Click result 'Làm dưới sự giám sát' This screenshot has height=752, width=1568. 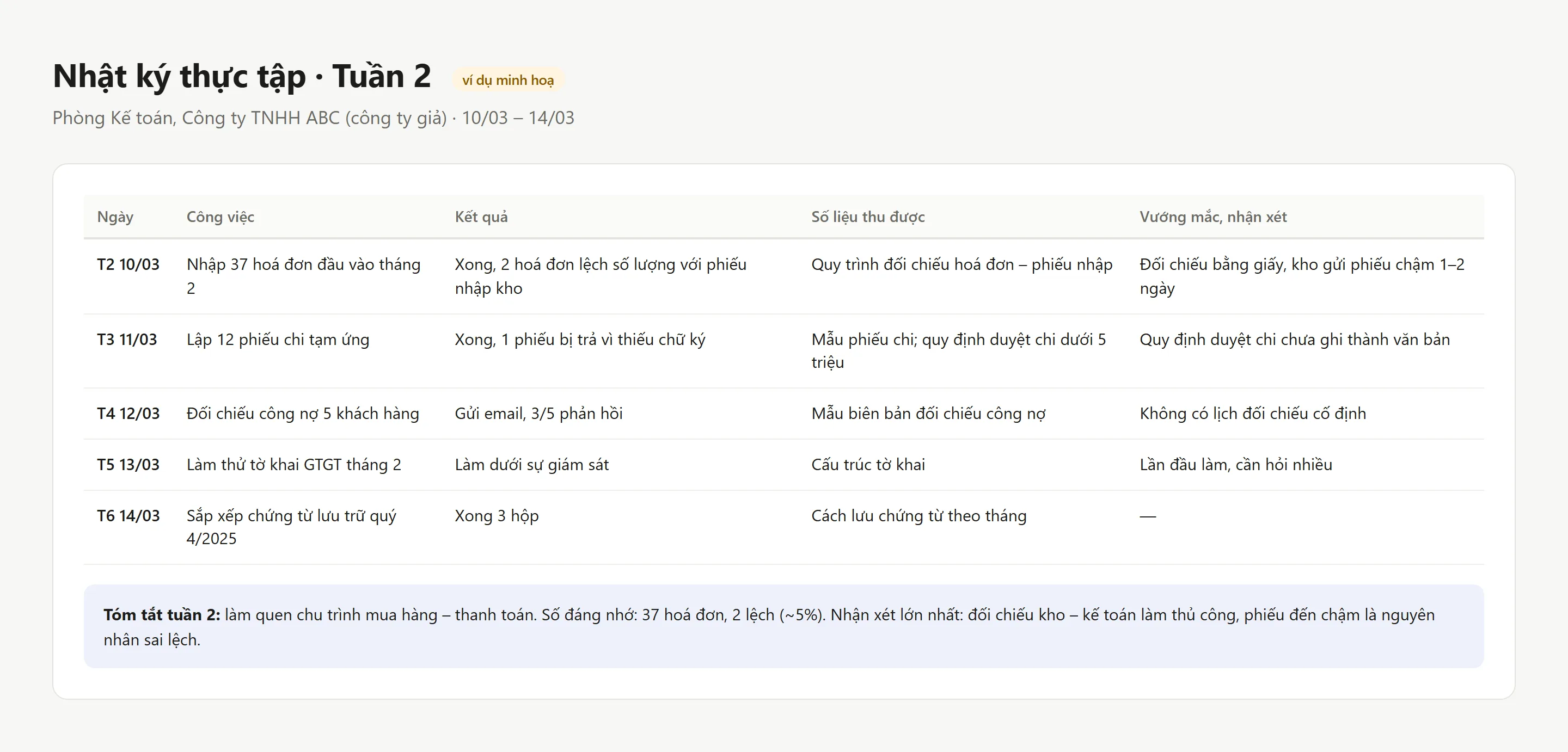[x=531, y=465]
